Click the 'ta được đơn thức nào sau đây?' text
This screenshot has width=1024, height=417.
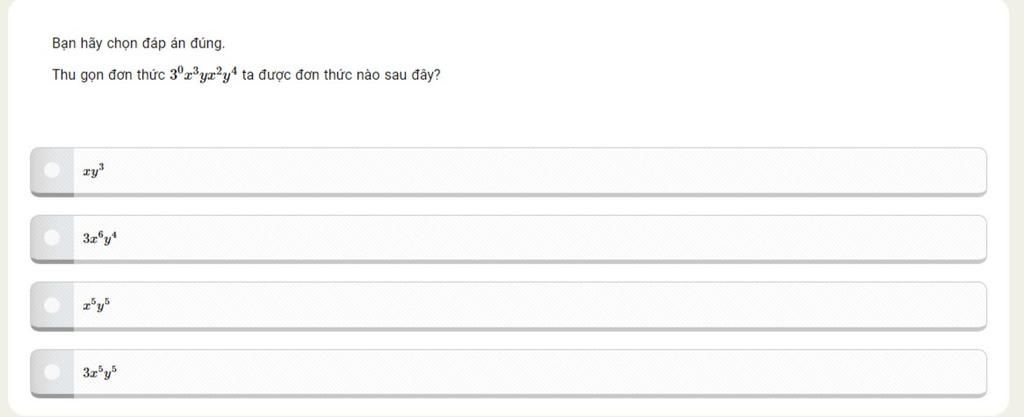[340, 75]
